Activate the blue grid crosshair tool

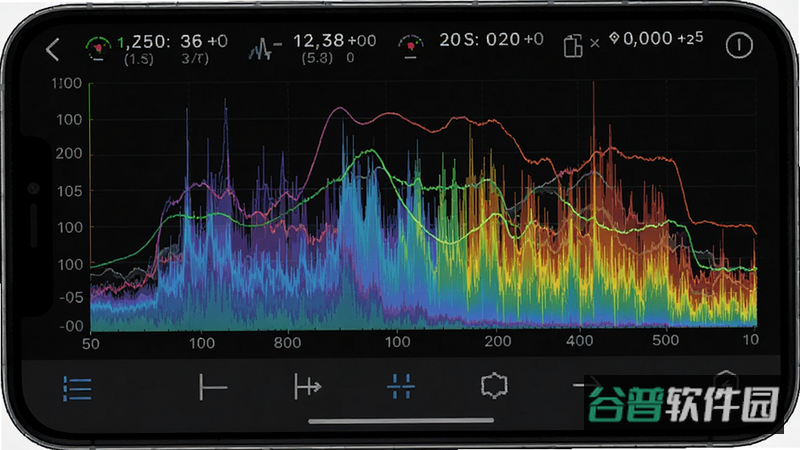click(401, 386)
